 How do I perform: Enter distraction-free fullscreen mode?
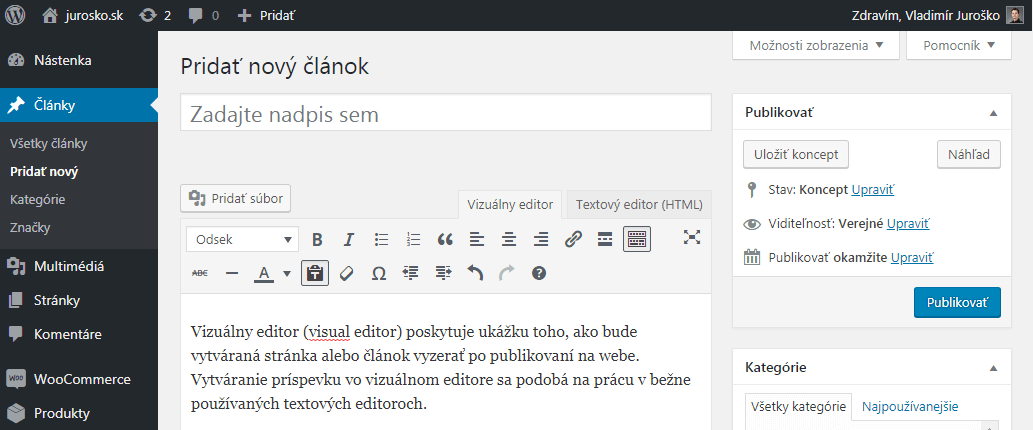tap(692, 237)
